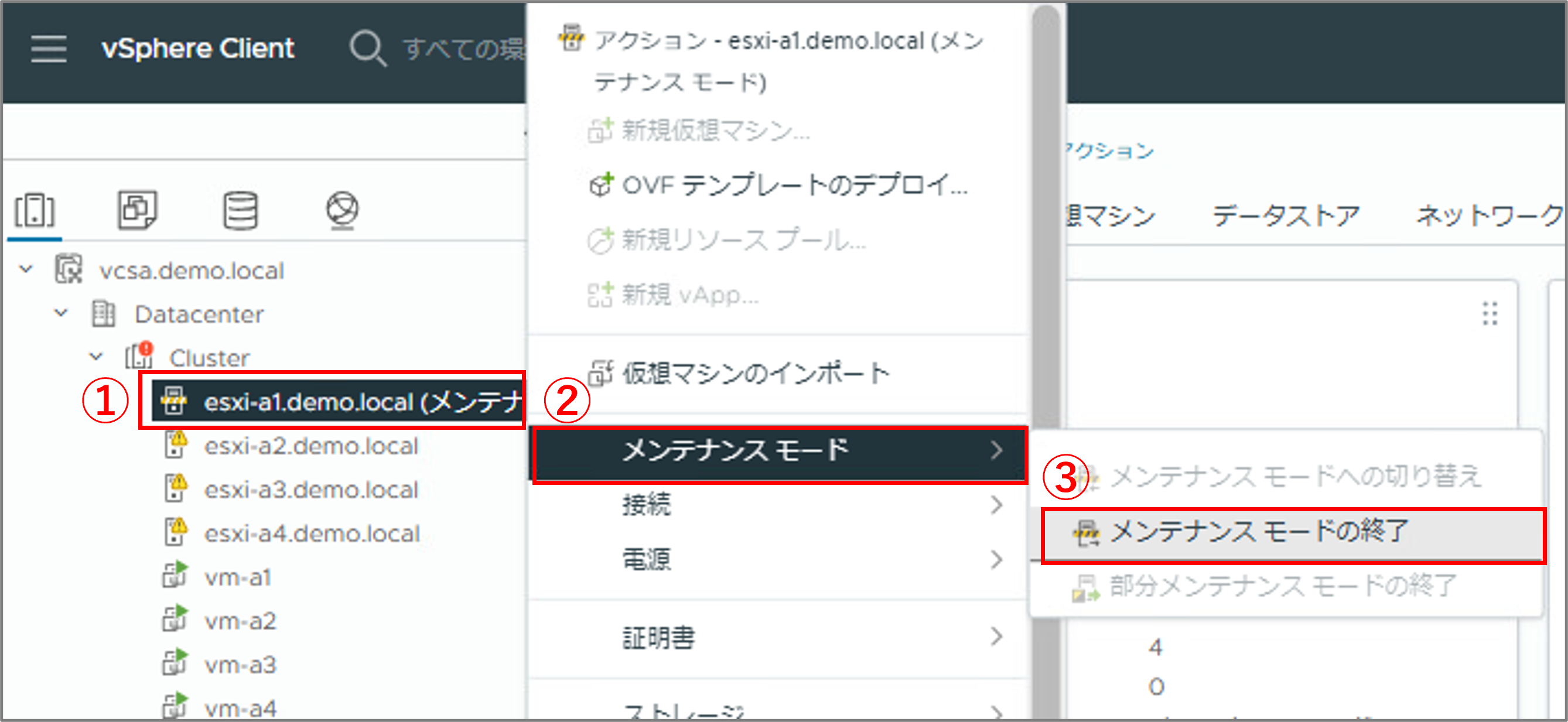Expand the 証明書 submenu arrow
The image size is (1568, 722).
coord(996,636)
